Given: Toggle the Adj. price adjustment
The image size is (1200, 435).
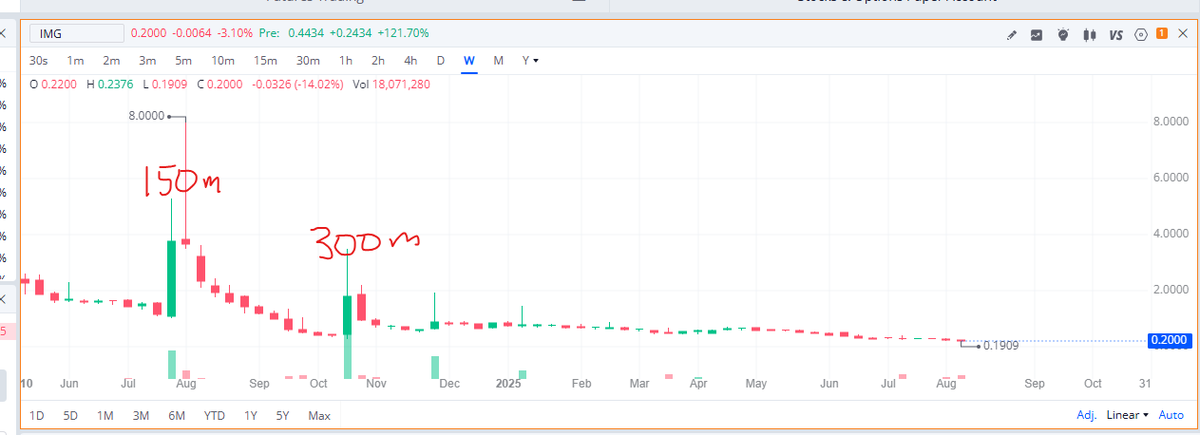Looking at the screenshot, I should [x=1086, y=415].
